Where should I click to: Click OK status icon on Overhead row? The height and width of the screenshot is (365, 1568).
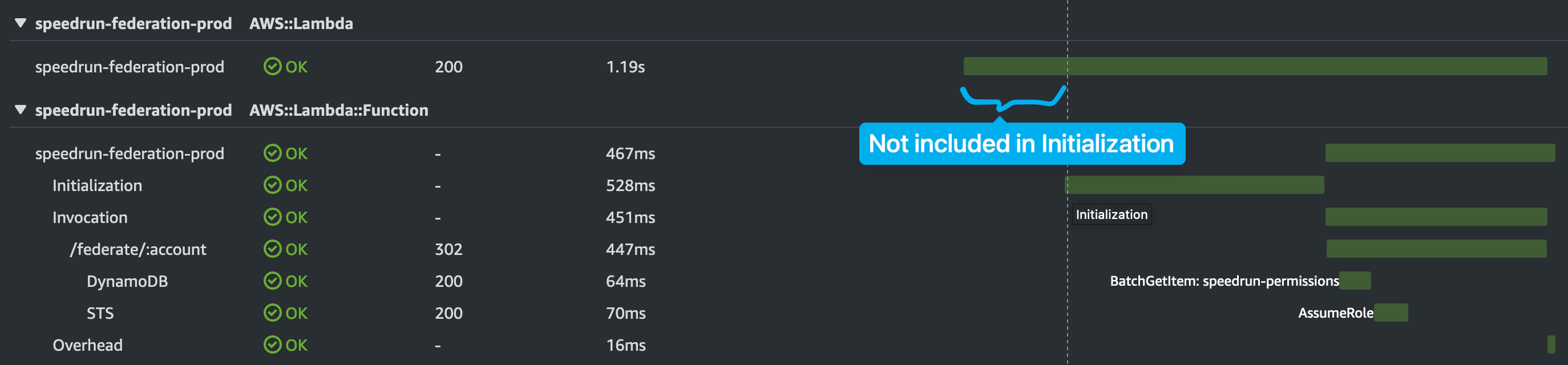272,345
